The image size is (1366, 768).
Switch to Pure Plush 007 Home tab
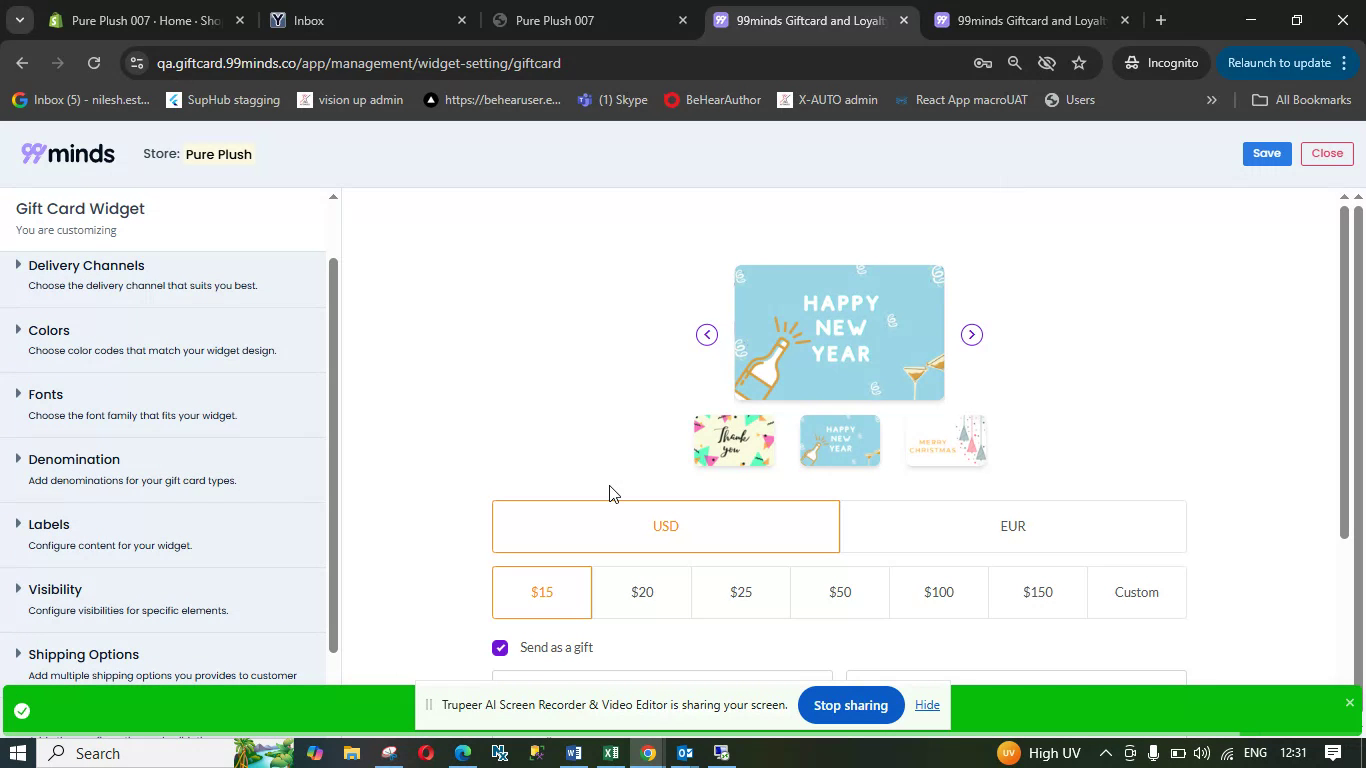click(145, 20)
